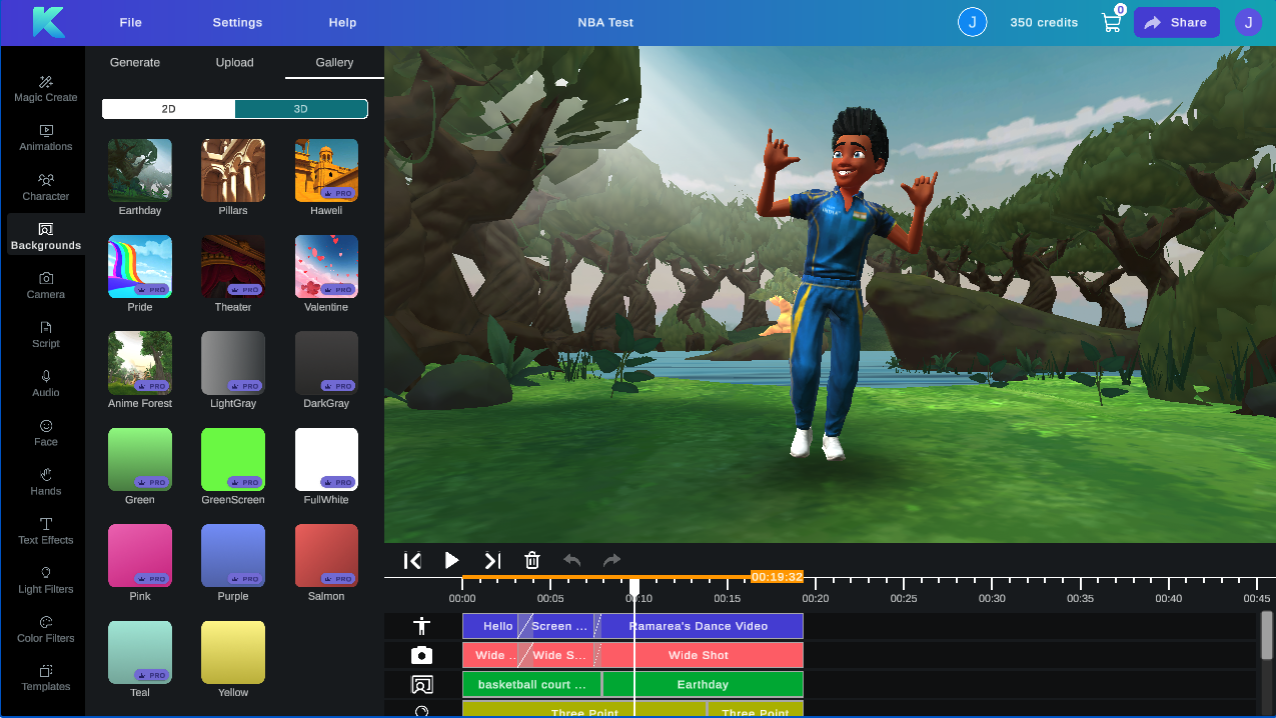Select the Animations tool in the sidebar
The width and height of the screenshot is (1276, 718).
[45, 137]
